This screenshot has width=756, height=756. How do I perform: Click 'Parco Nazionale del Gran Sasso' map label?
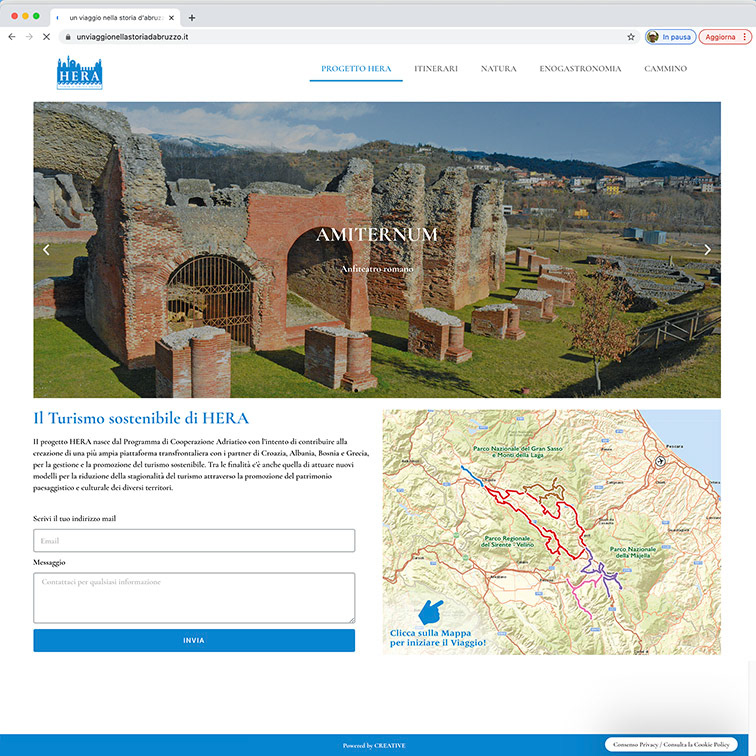point(517,451)
